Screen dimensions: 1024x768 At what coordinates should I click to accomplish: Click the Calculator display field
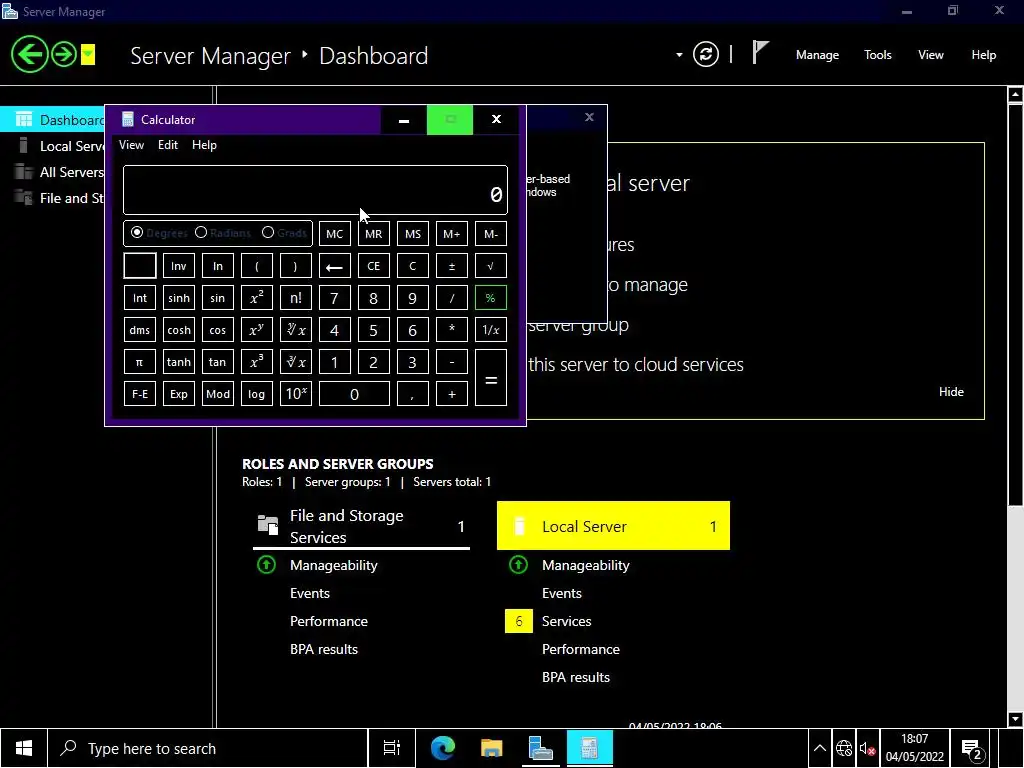coord(315,190)
